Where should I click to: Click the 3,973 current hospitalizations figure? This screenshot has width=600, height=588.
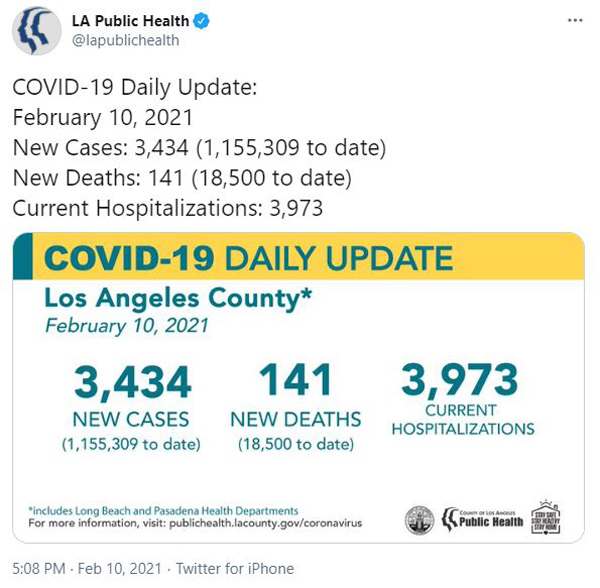pyautogui.click(x=460, y=379)
